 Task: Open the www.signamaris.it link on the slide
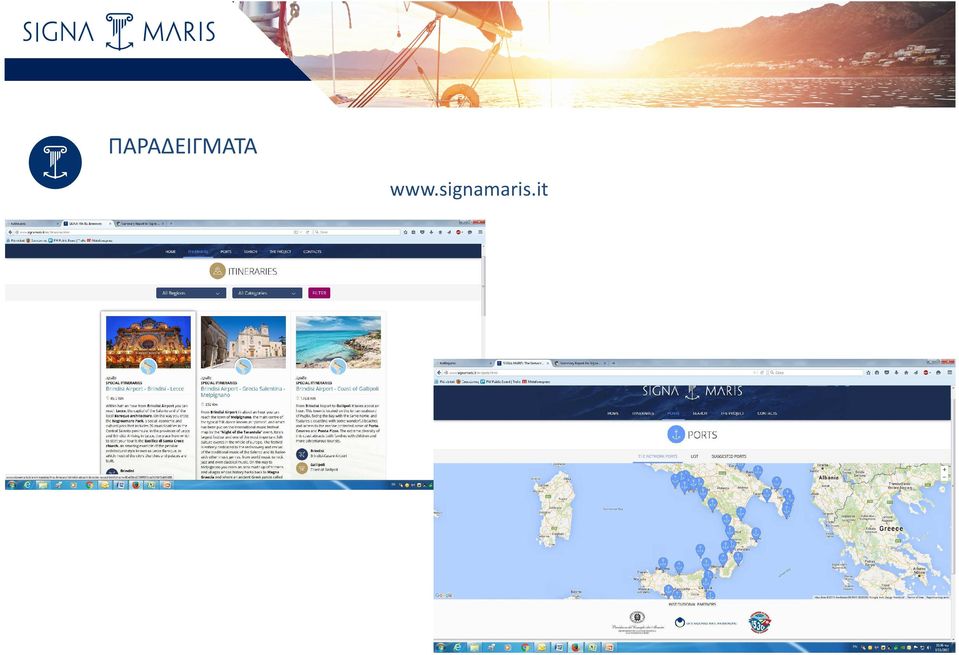coord(468,190)
